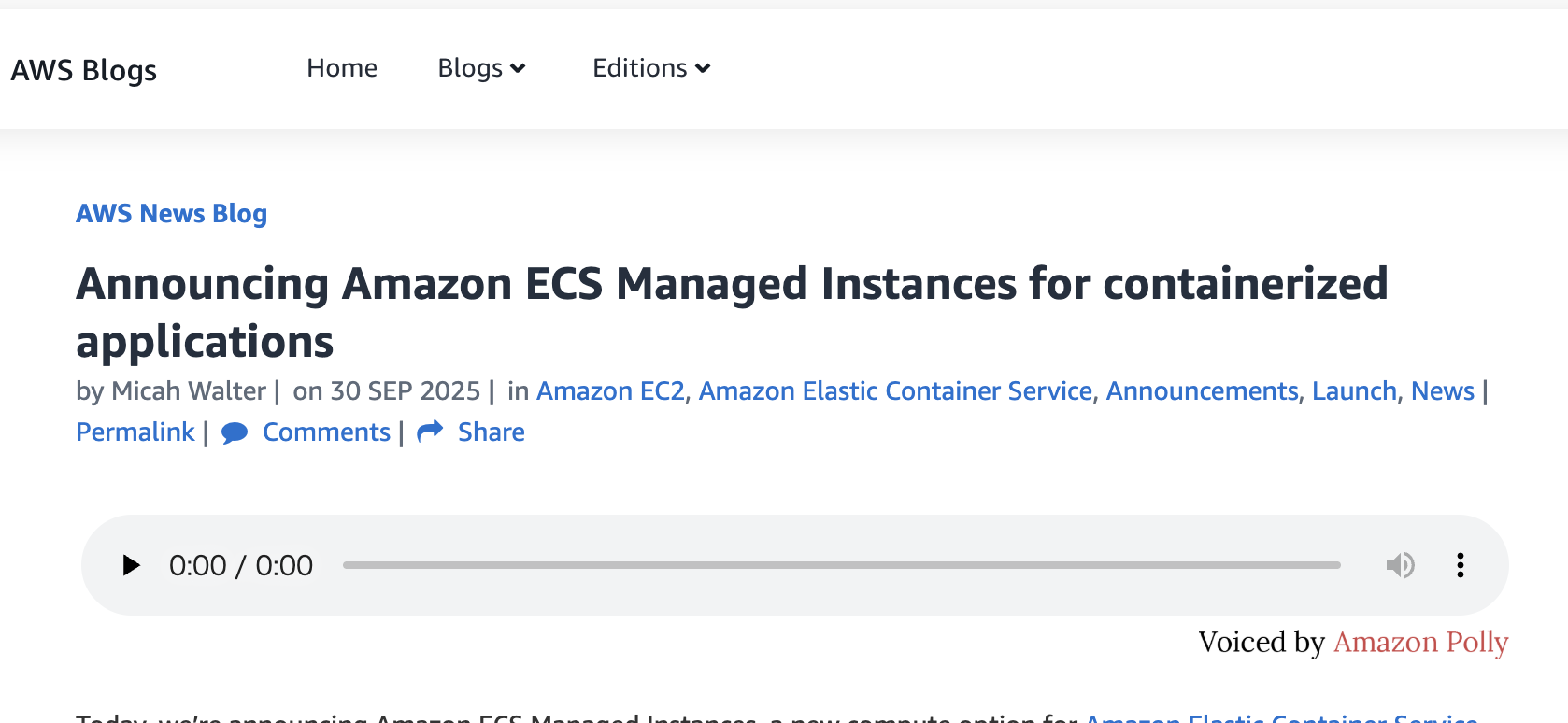Click the Share arrow icon
The width and height of the screenshot is (1568, 723).
pyautogui.click(x=430, y=432)
